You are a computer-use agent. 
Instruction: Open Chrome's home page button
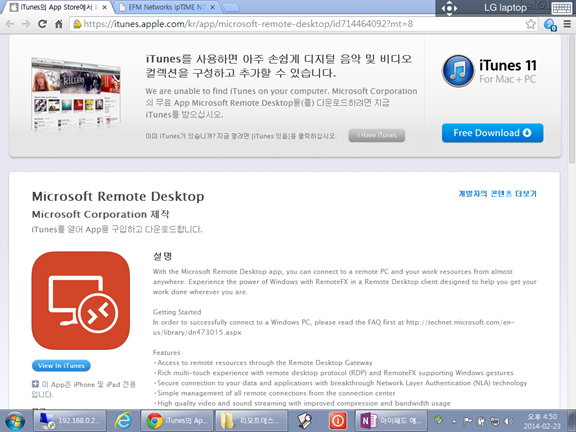click(x=58, y=24)
